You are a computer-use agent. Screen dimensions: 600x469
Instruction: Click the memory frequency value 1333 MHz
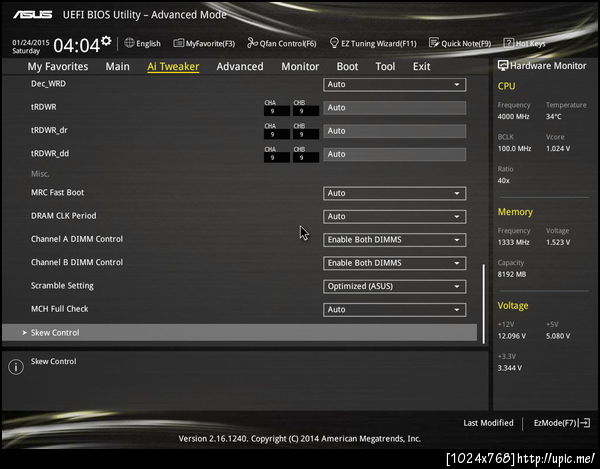(x=513, y=243)
